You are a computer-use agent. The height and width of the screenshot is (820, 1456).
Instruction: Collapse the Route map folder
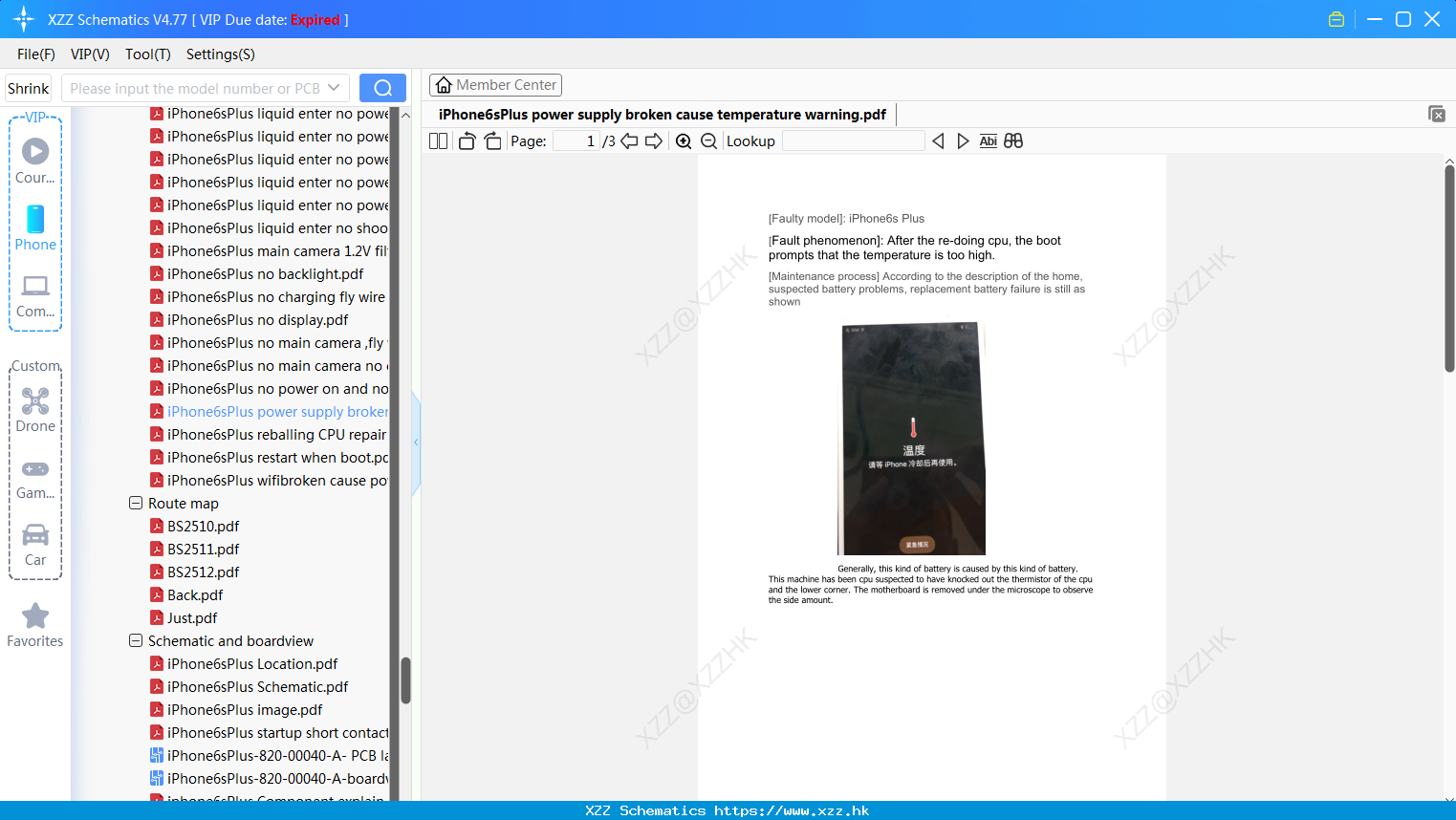pyautogui.click(x=136, y=503)
